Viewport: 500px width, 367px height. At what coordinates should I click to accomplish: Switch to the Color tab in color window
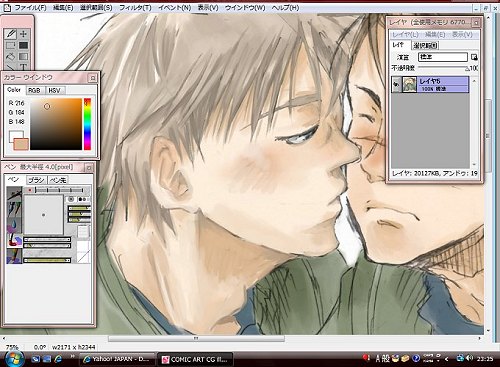pos(14,90)
